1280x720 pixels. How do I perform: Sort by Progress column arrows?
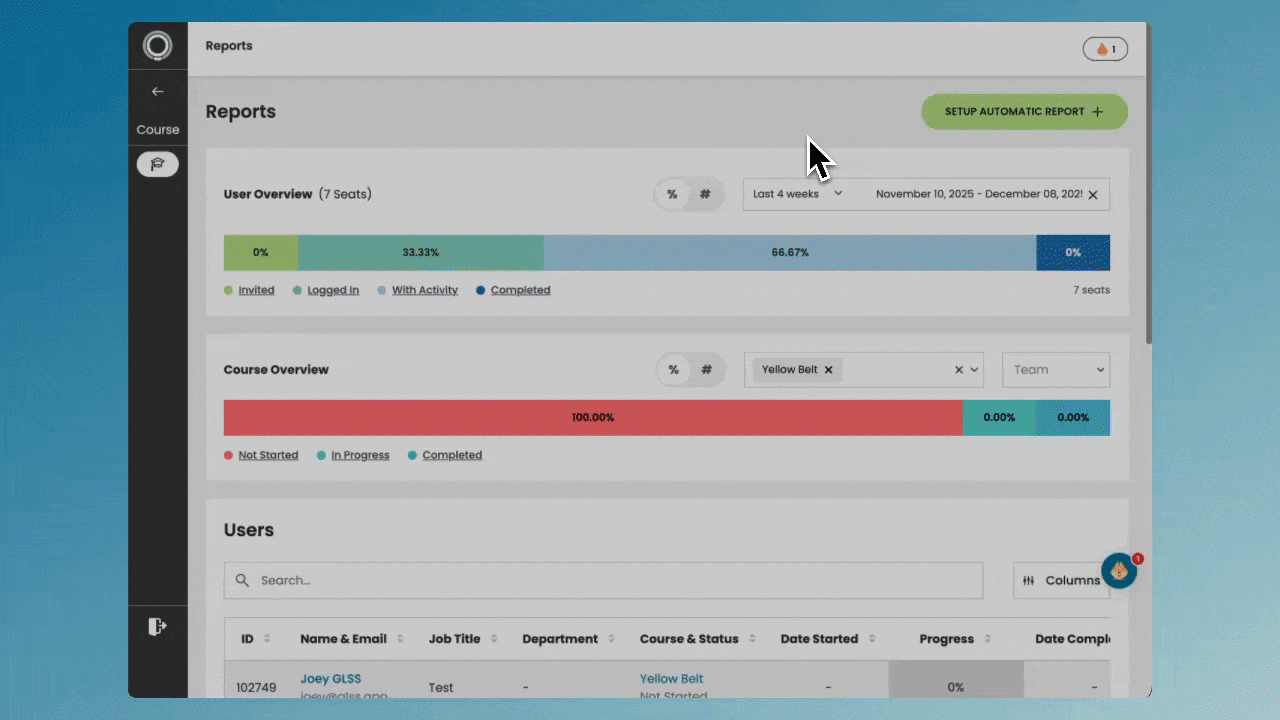[988, 639]
